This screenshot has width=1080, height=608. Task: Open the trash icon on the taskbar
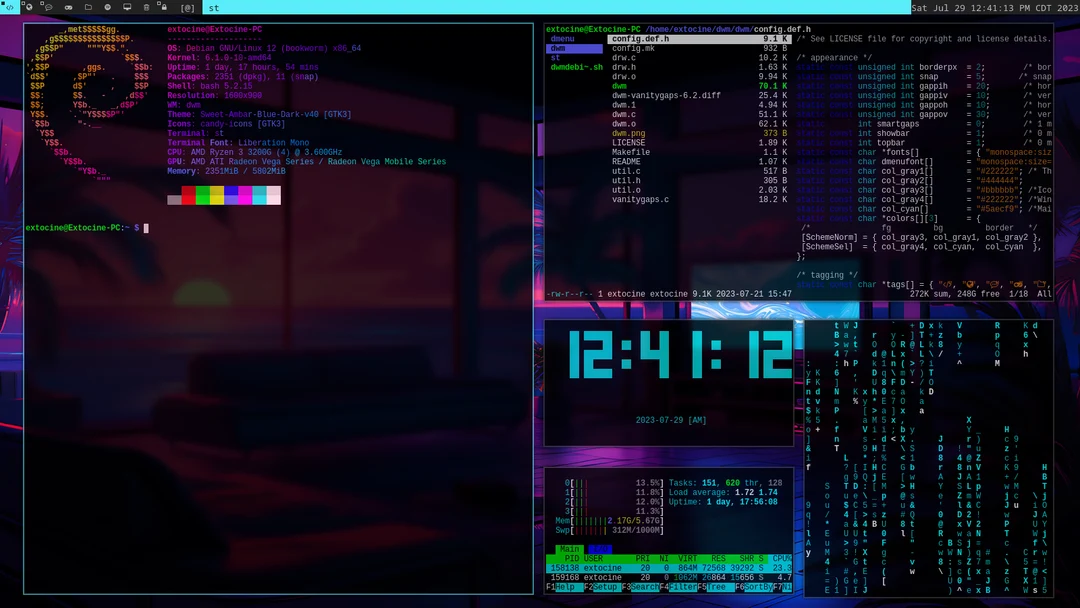(146, 8)
